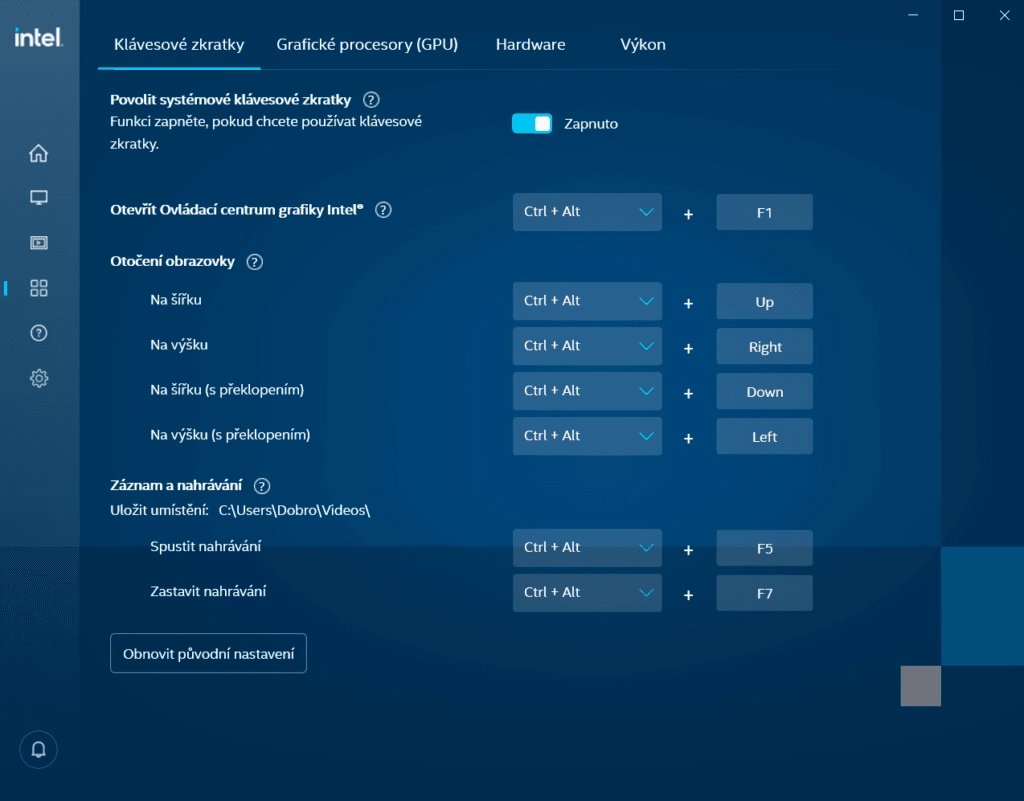Screen dimensions: 1024x801
Task: Open the Ctrl + Alt dropdown for Zastavit nahrávání
Action: (x=587, y=592)
